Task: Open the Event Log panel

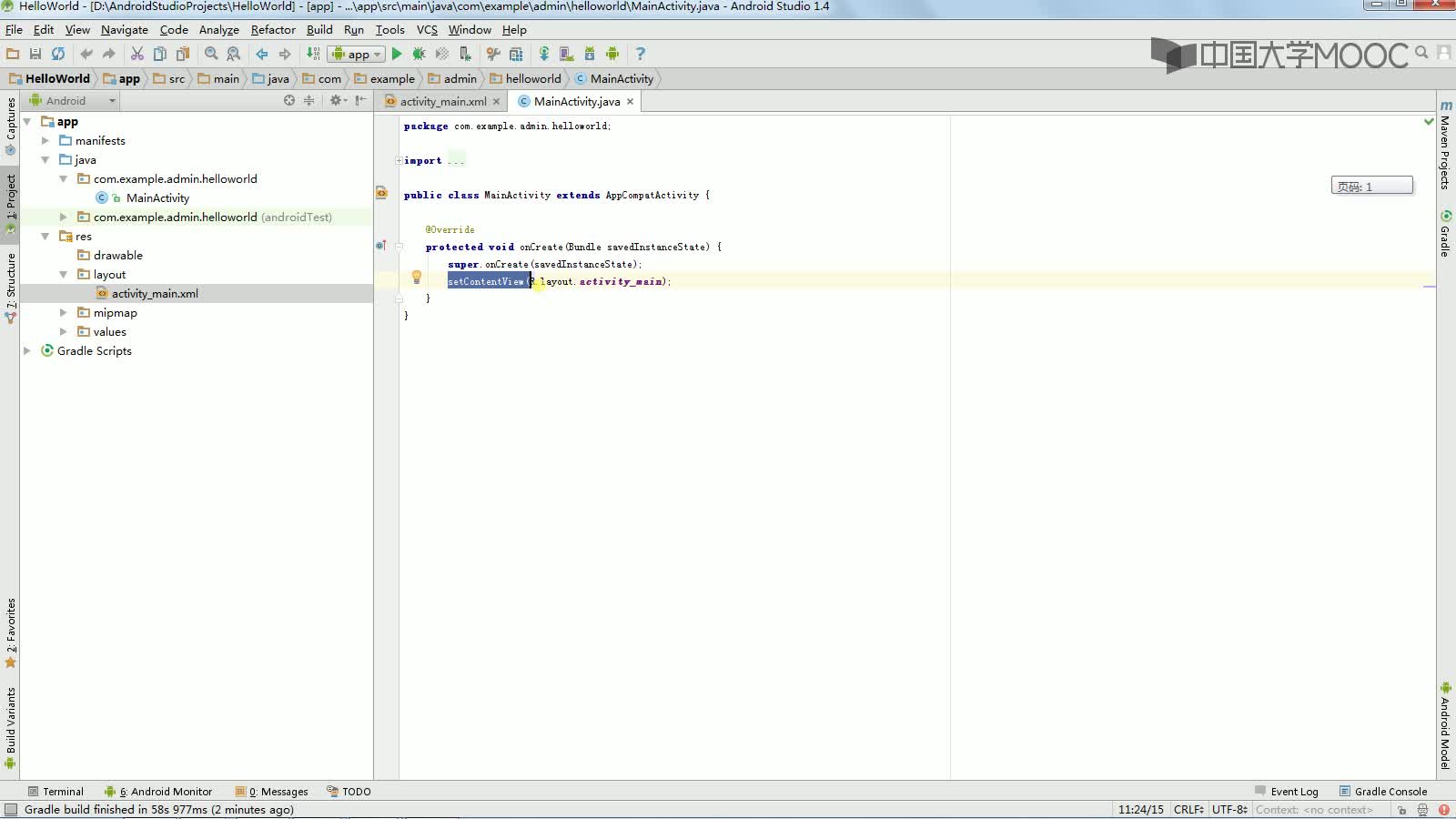Action: pyautogui.click(x=1286, y=792)
